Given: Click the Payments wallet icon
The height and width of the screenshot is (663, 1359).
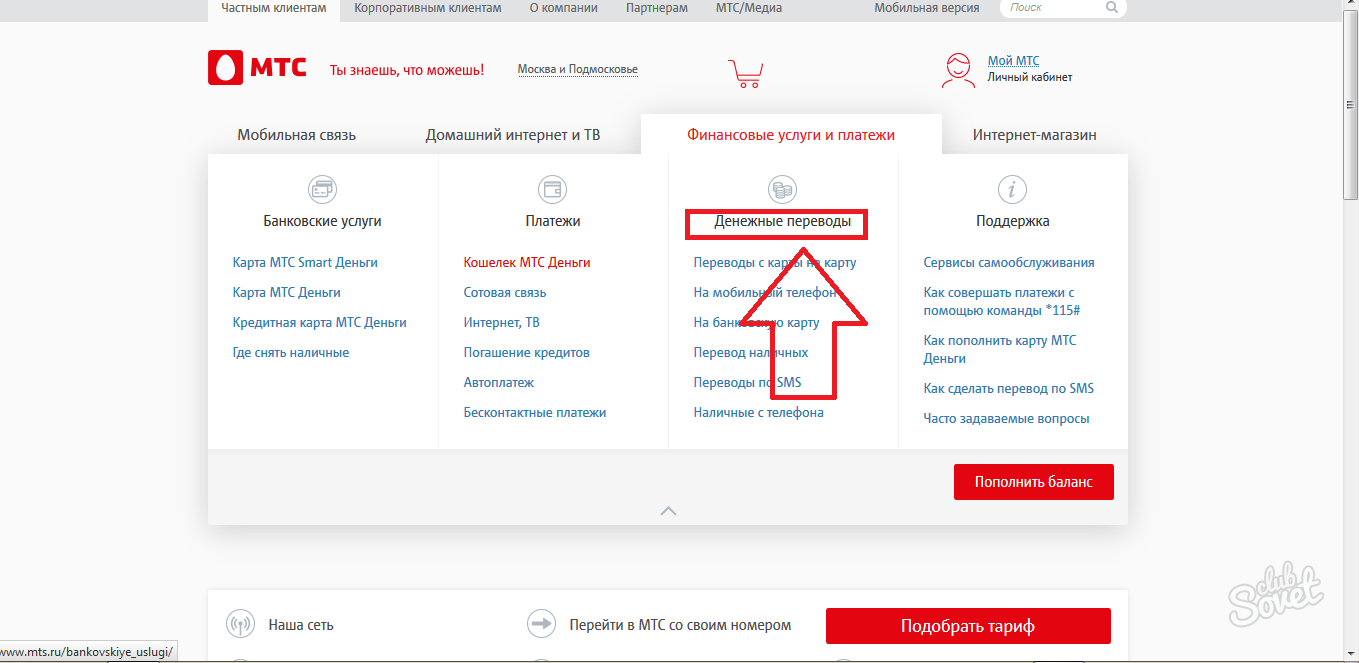Looking at the screenshot, I should (x=552, y=189).
